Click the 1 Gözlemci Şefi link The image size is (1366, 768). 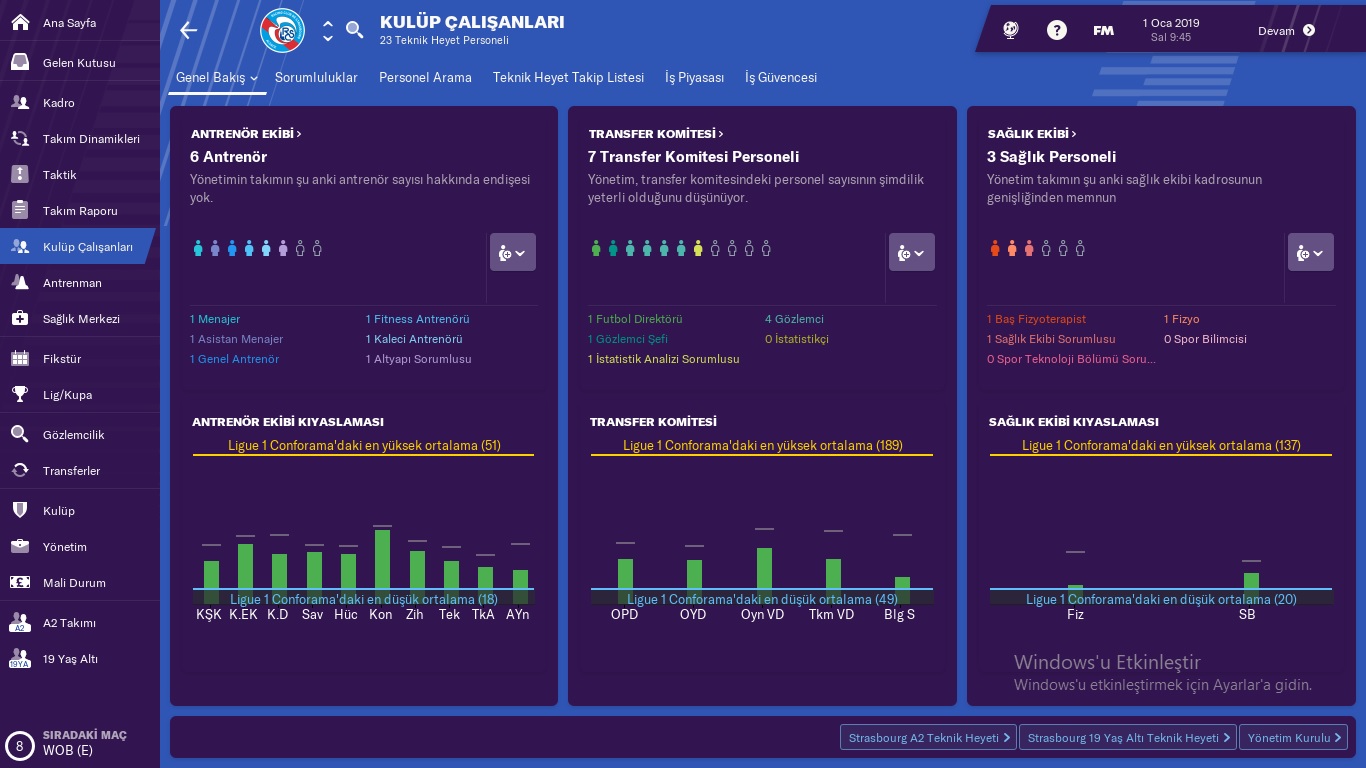click(628, 339)
